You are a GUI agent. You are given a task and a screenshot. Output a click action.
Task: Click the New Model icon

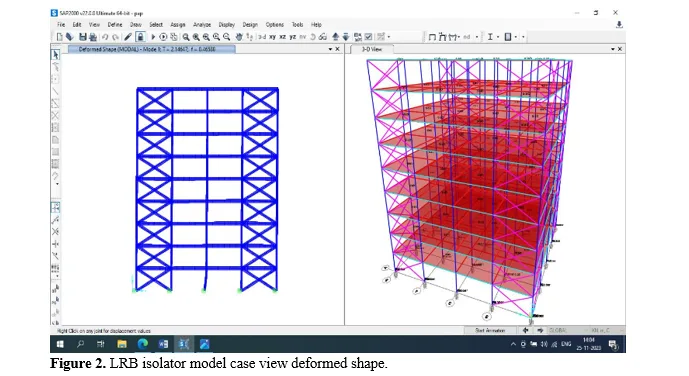point(59,37)
